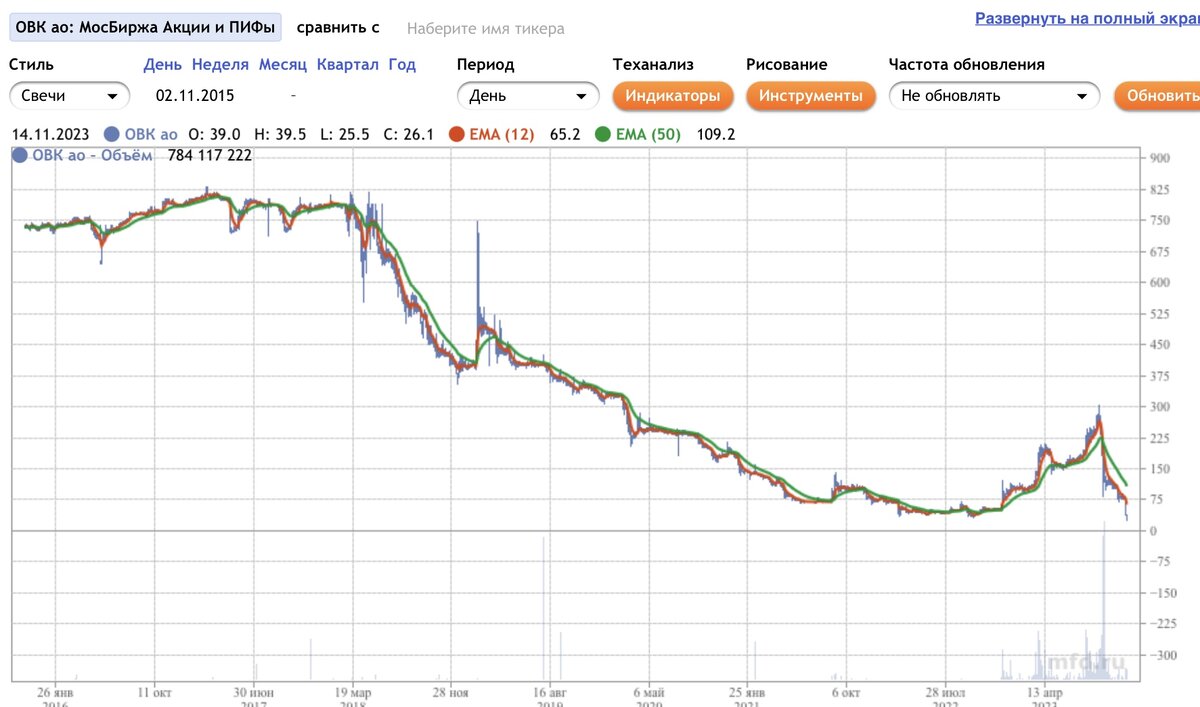The height and width of the screenshot is (707, 1200).
Task: Click the green EMA (50) legend dot
Action: tap(602, 134)
